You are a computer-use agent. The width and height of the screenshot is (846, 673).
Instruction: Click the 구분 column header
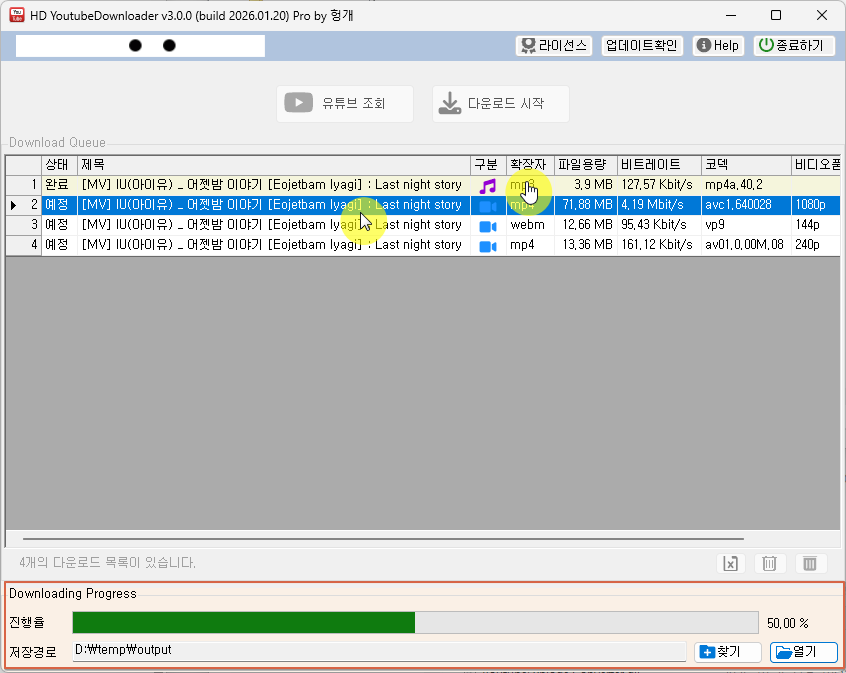click(x=488, y=165)
